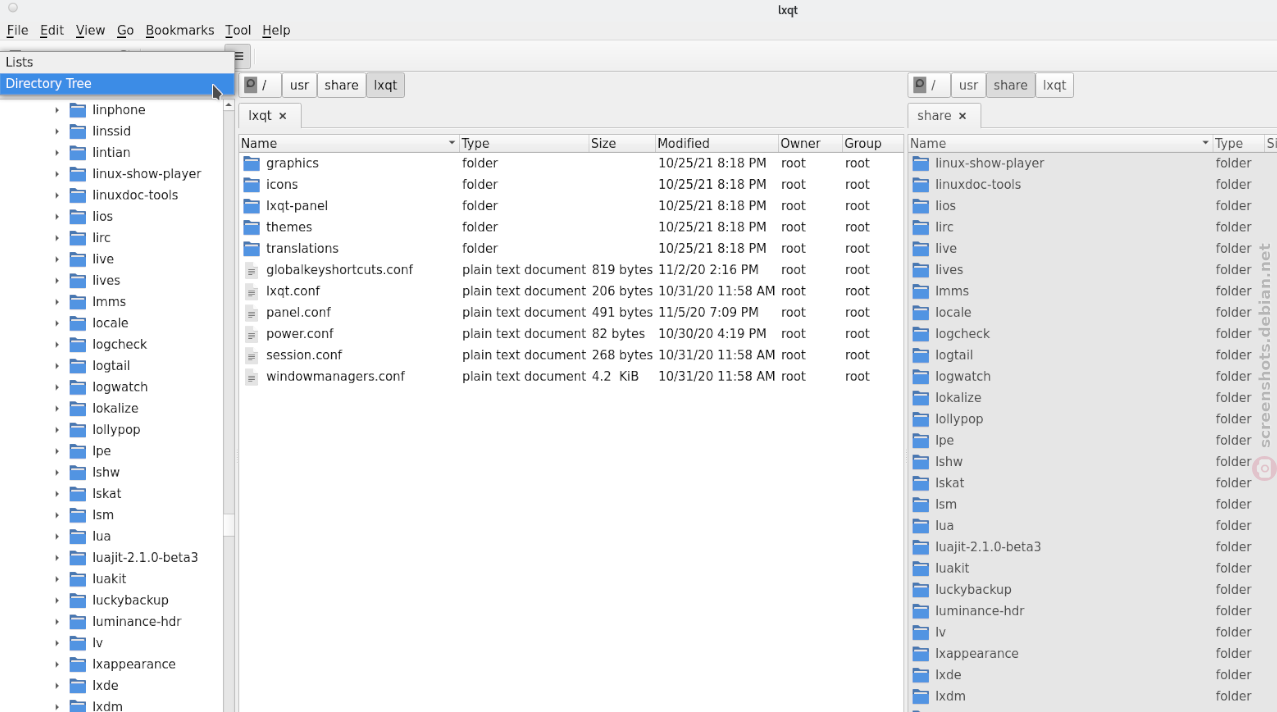The height and width of the screenshot is (712, 1277).
Task: Click the linssid folder icon in the directory tree
Action: click(77, 131)
